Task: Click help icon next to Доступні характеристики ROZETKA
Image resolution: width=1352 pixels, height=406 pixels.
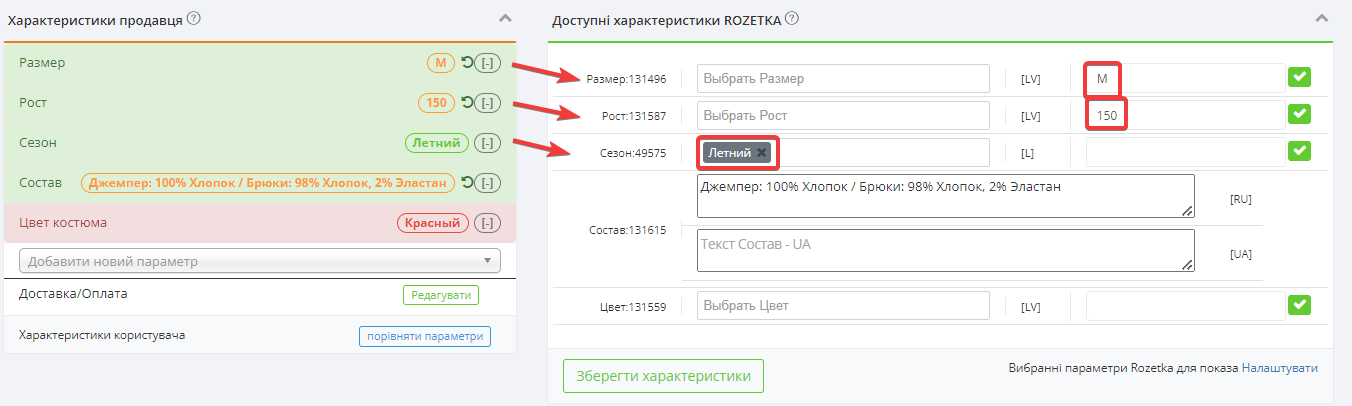Action: (x=792, y=19)
